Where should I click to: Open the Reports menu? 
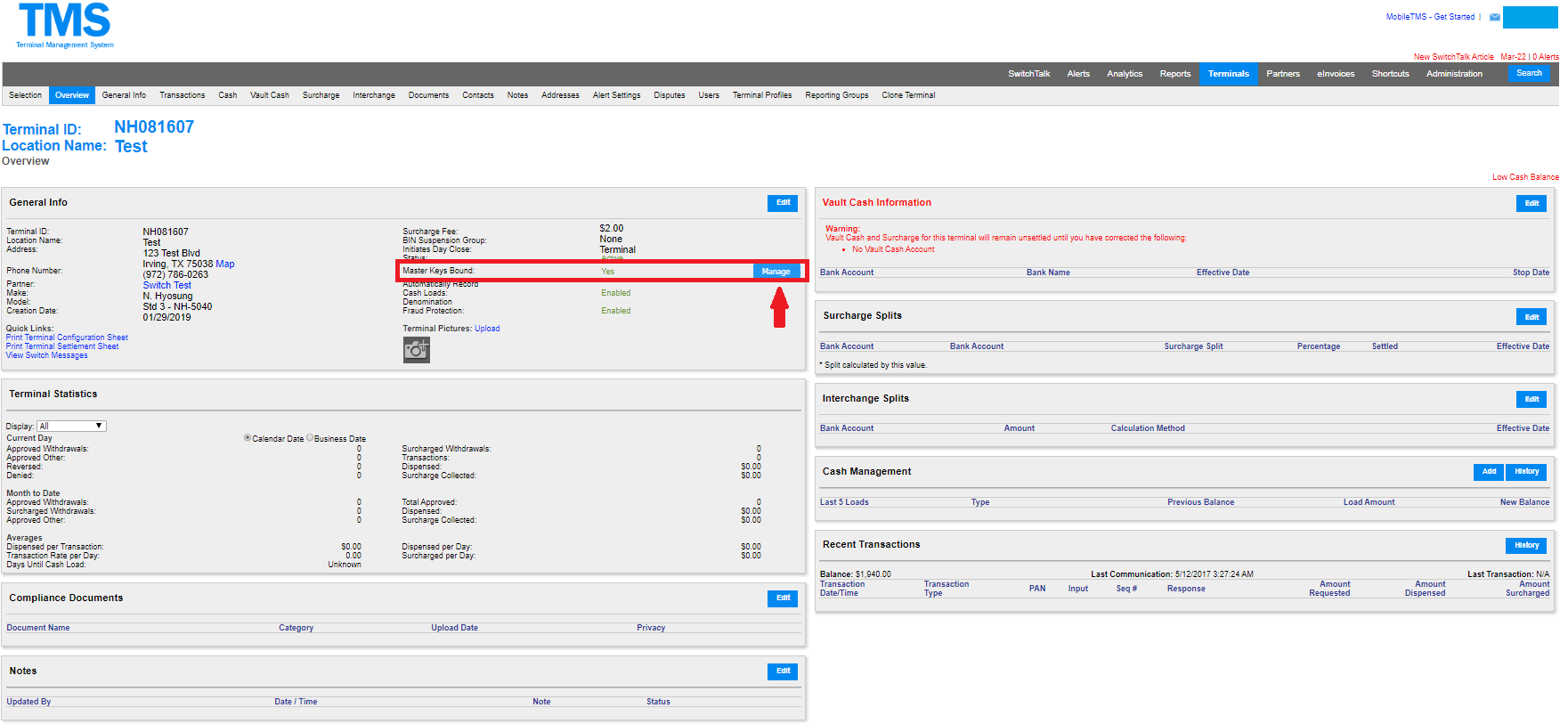(x=1175, y=74)
